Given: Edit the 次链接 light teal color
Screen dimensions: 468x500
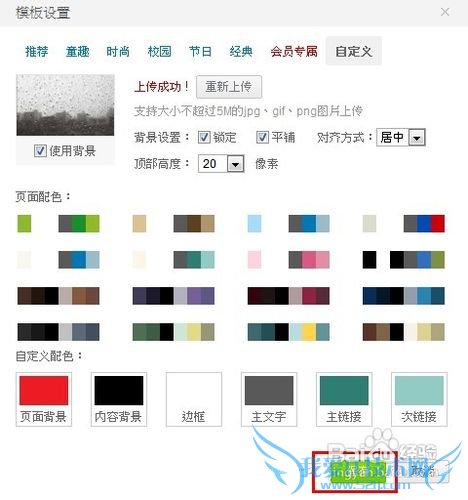Looking at the screenshot, I should point(419,399).
